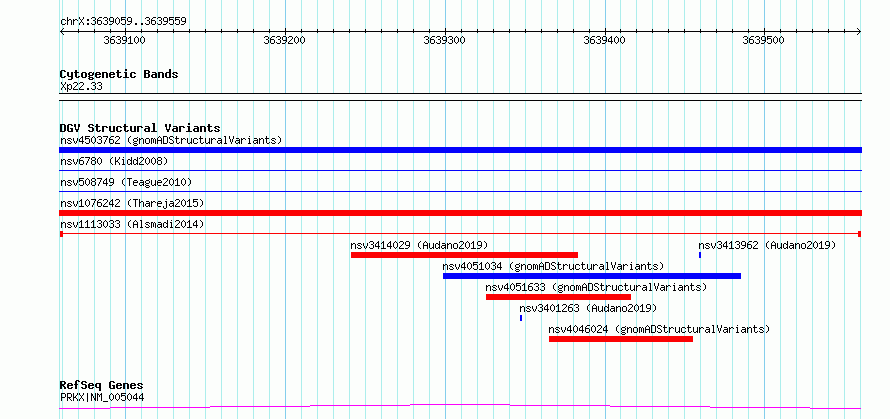Viewport: 890px width, 419px height.
Task: Click the ruler's right arrow end
Action: pyautogui.click(x=859, y=32)
